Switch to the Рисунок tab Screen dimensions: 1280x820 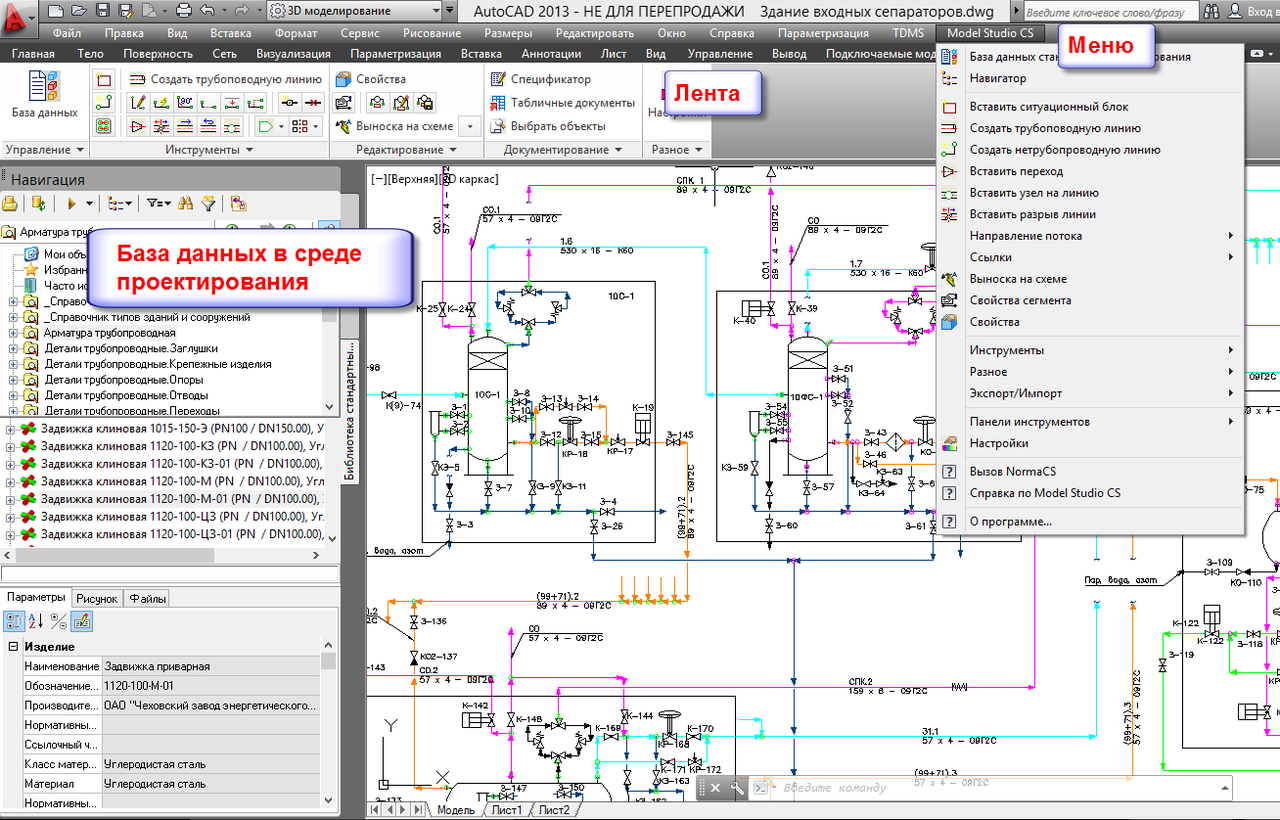97,598
